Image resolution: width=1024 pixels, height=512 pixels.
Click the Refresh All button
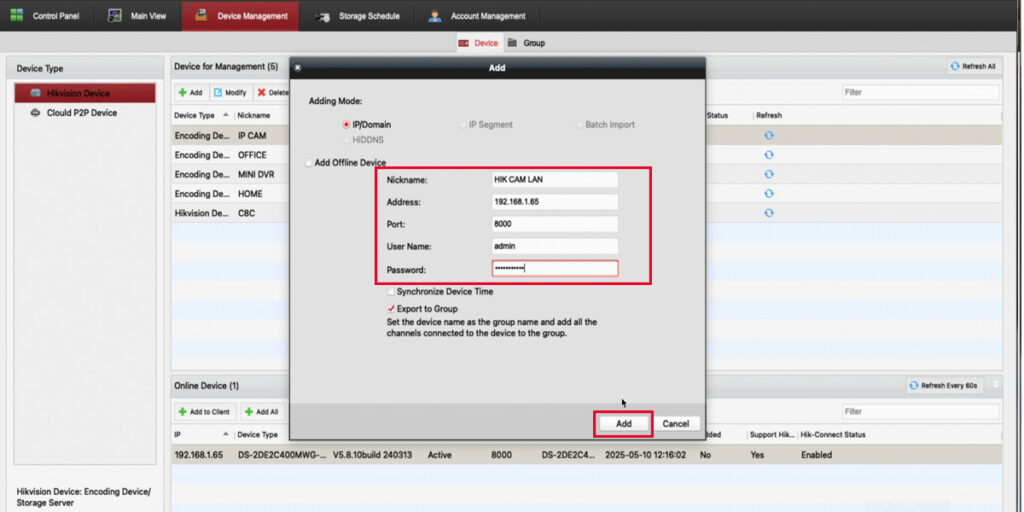pos(972,66)
